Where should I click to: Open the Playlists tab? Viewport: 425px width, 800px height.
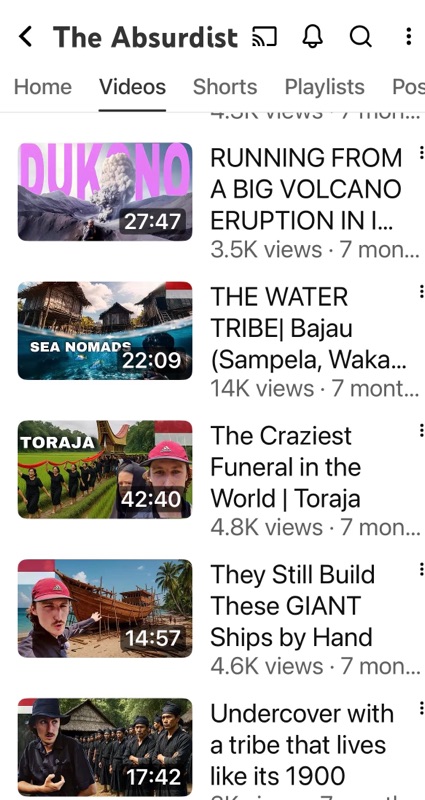pos(324,87)
